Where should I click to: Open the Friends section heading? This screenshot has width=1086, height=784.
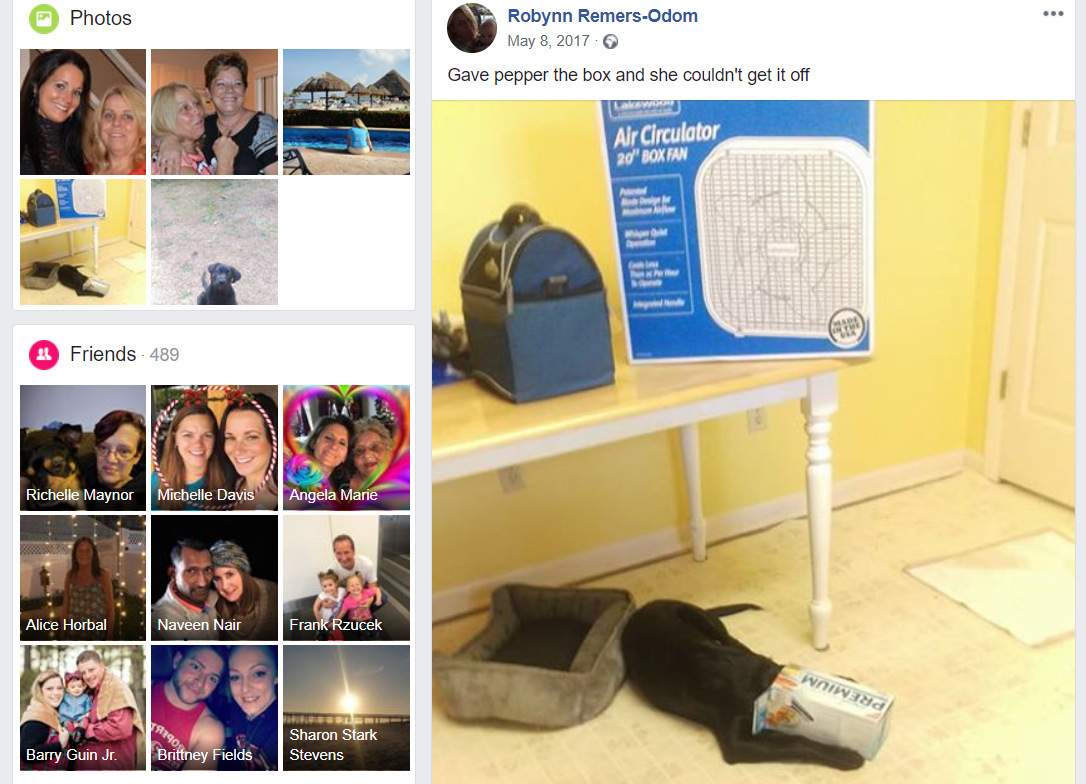click(x=103, y=354)
